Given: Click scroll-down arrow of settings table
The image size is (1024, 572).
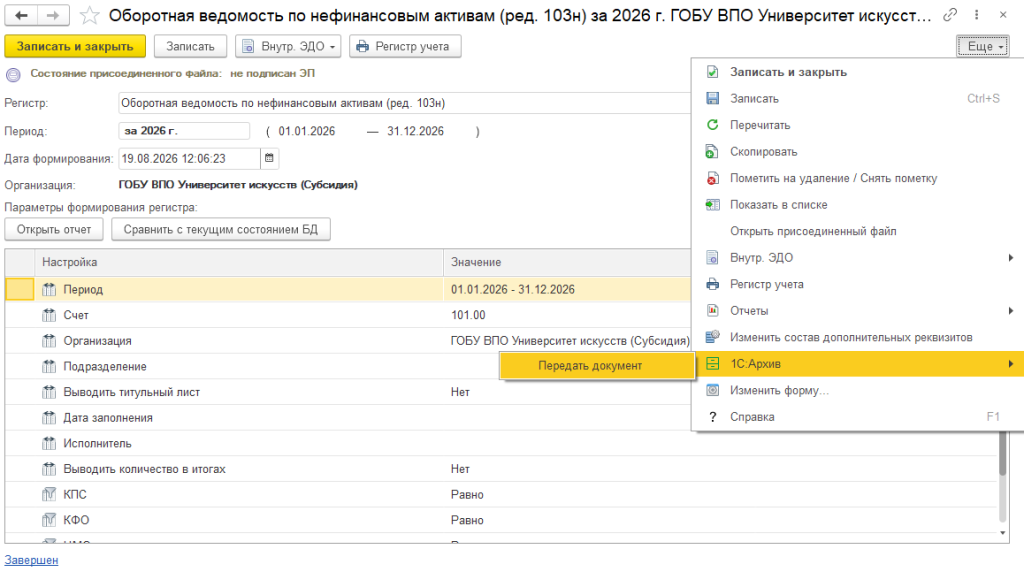Looking at the screenshot, I should tap(1003, 533).
